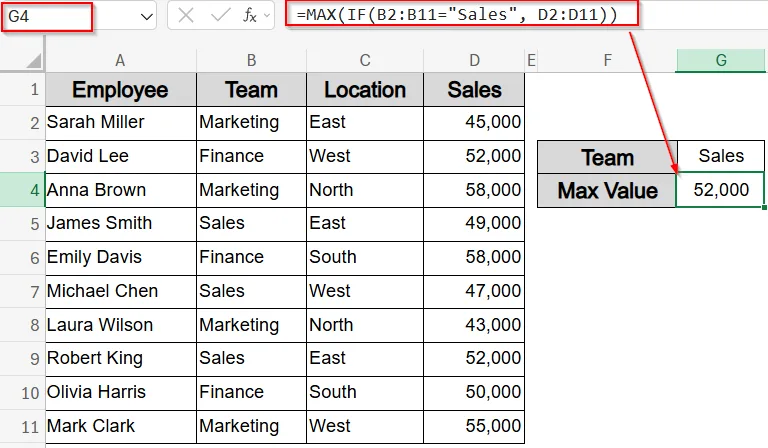Select cell with James Smith
This screenshot has height=448, width=768.
[x=120, y=223]
